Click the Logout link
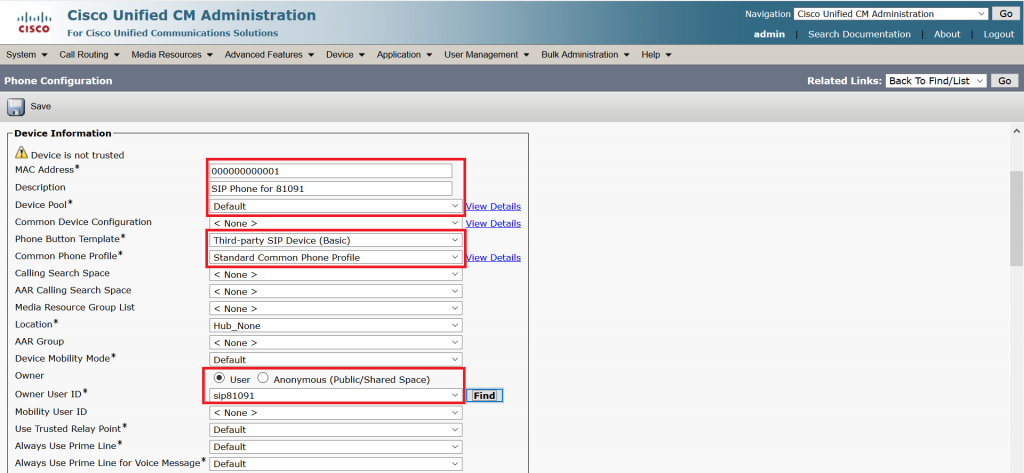This screenshot has width=1024, height=473. point(998,34)
